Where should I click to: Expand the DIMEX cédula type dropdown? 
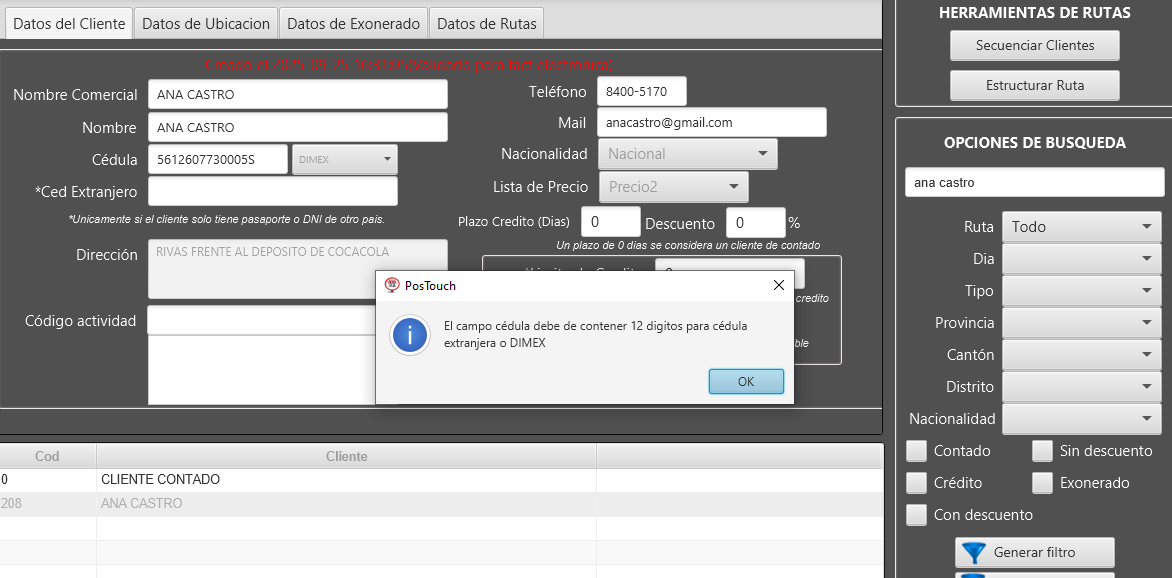tap(344, 159)
